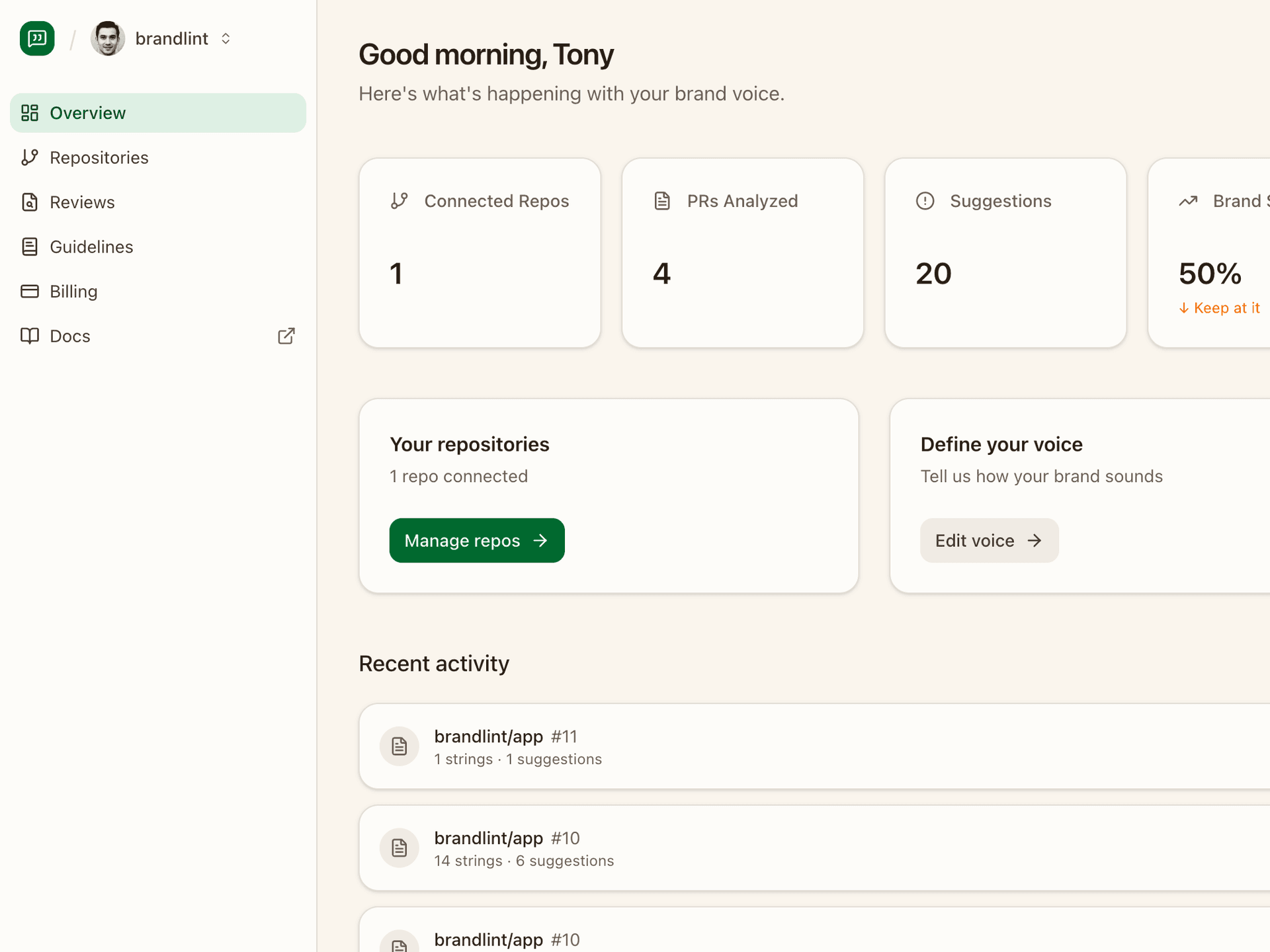Open the workspace switcher next to brandlint

click(x=226, y=38)
